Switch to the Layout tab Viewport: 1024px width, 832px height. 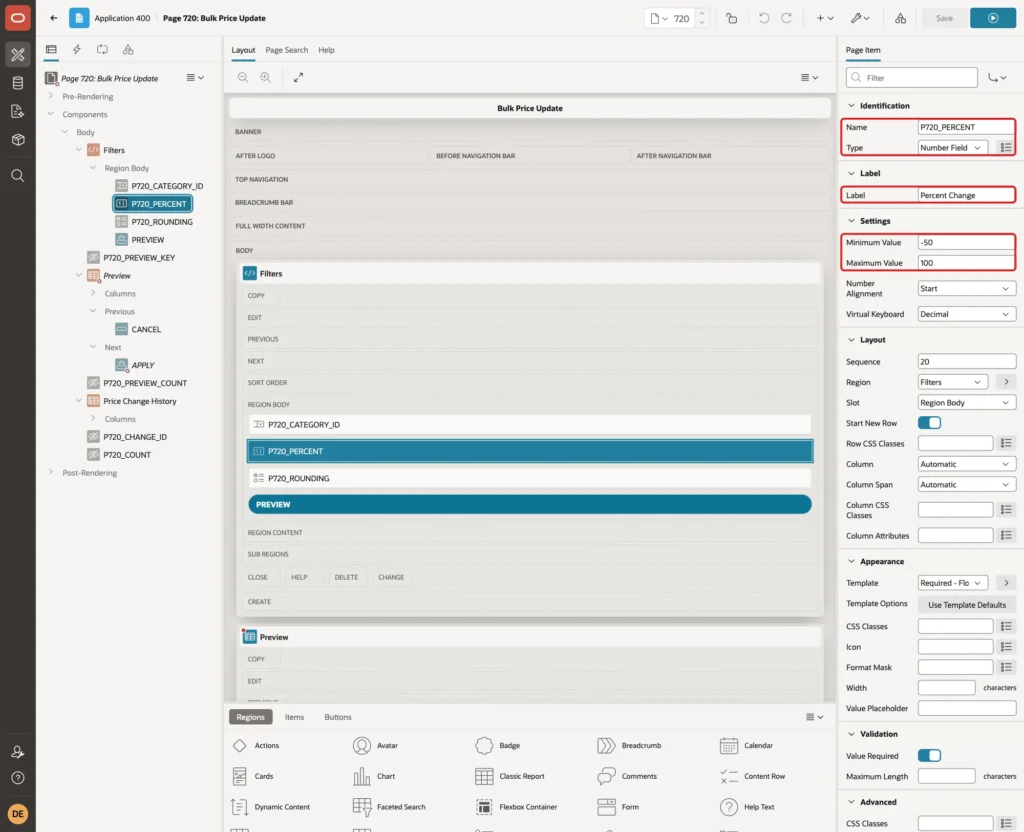click(x=243, y=50)
